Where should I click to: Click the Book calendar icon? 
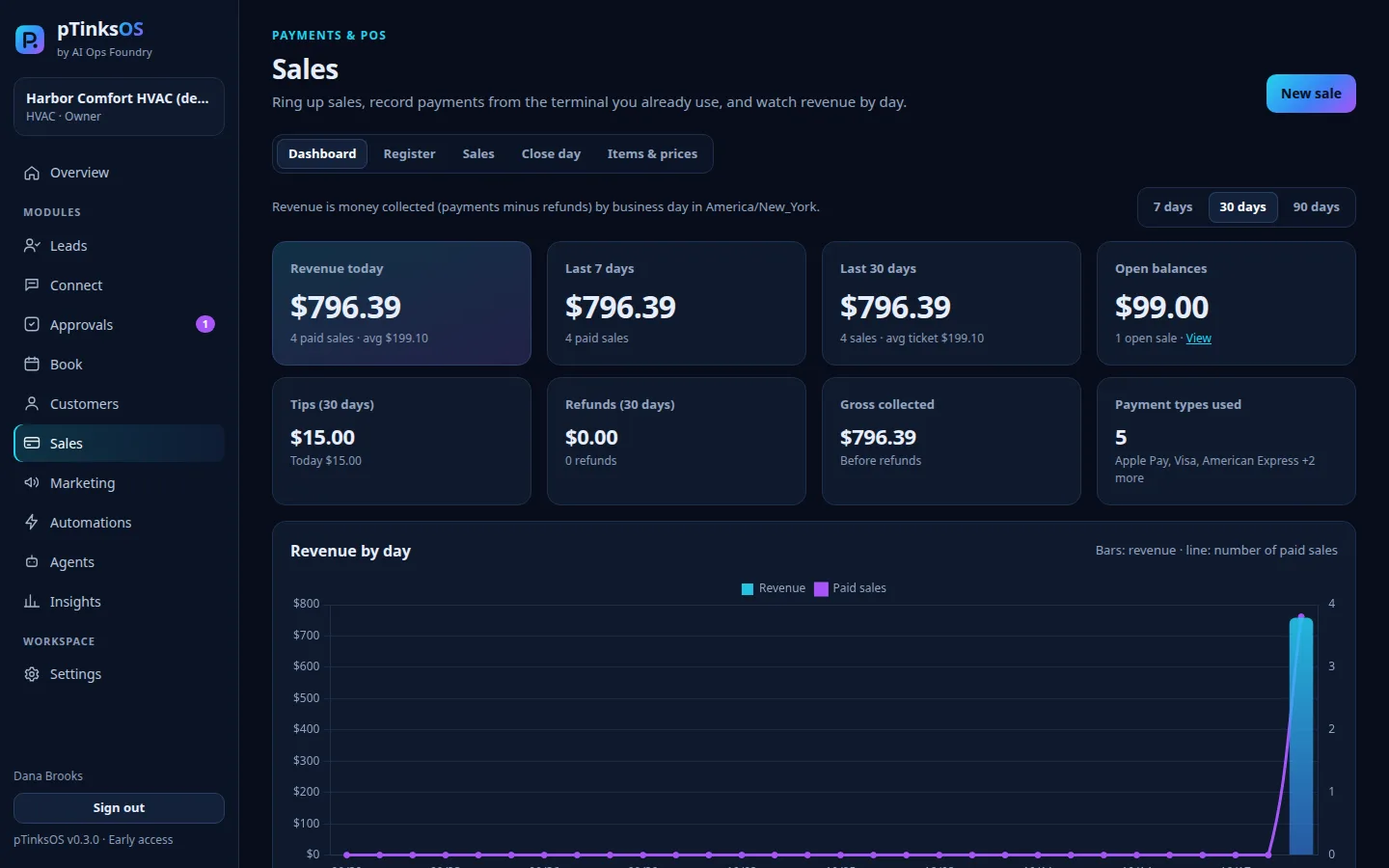(x=32, y=365)
